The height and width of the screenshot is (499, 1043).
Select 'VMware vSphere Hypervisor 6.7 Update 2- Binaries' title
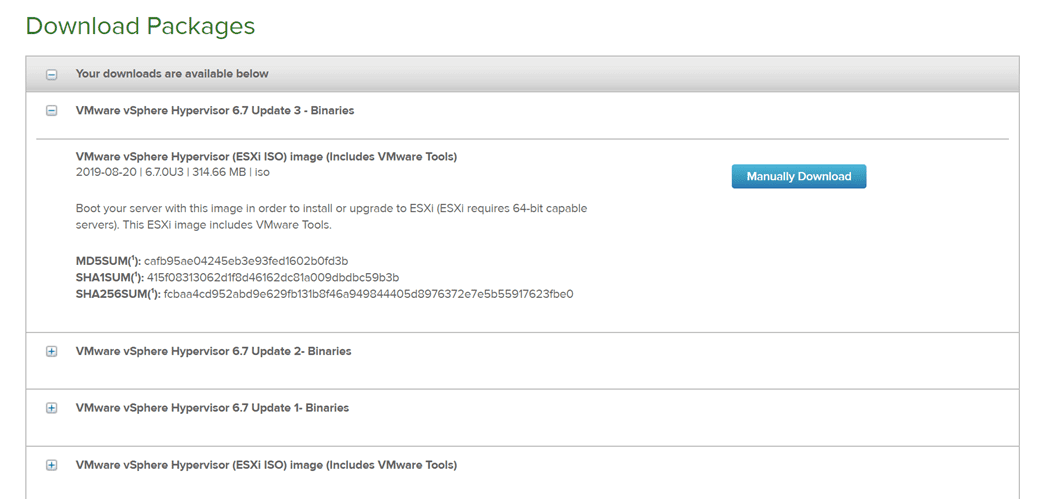(x=214, y=351)
